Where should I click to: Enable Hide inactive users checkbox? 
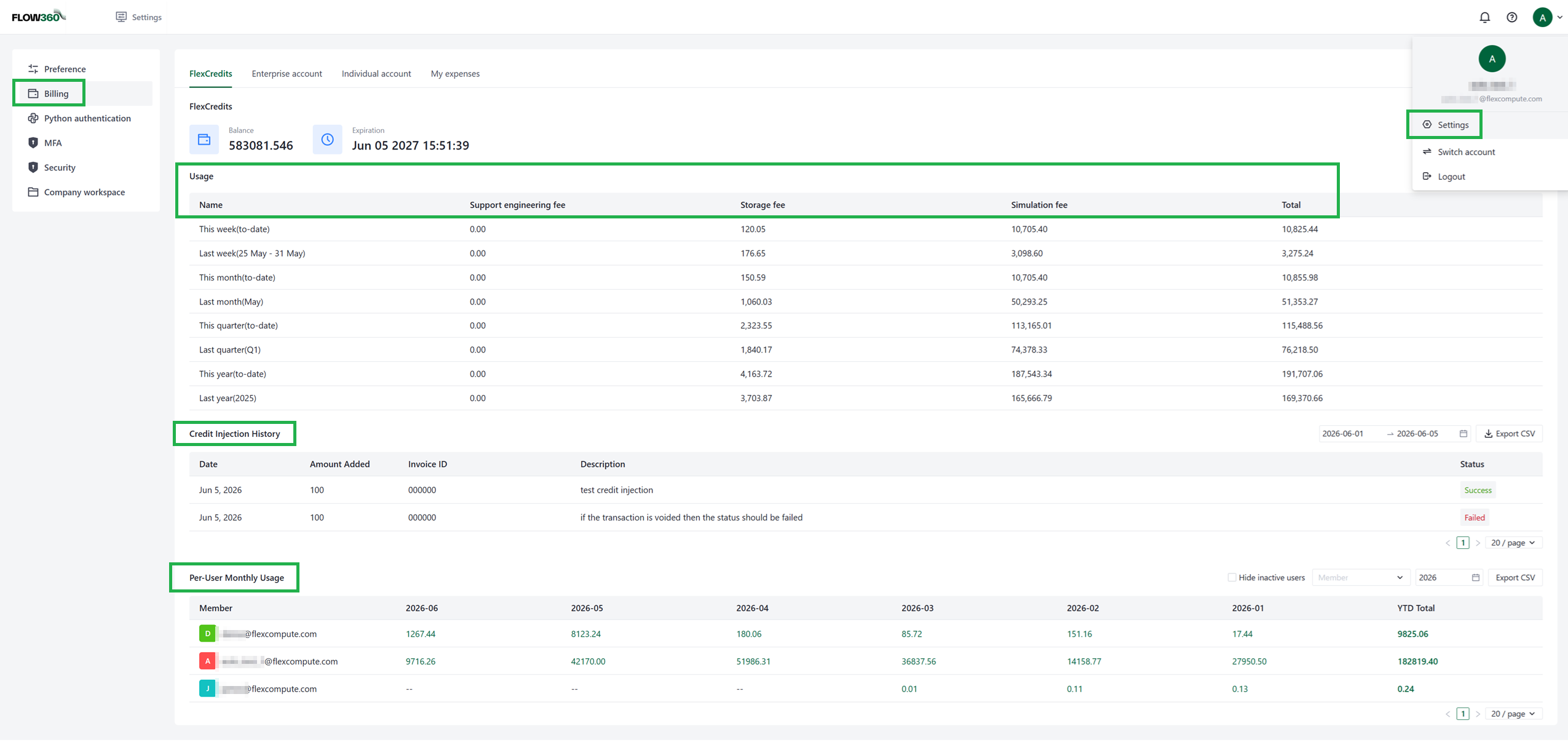point(1232,578)
